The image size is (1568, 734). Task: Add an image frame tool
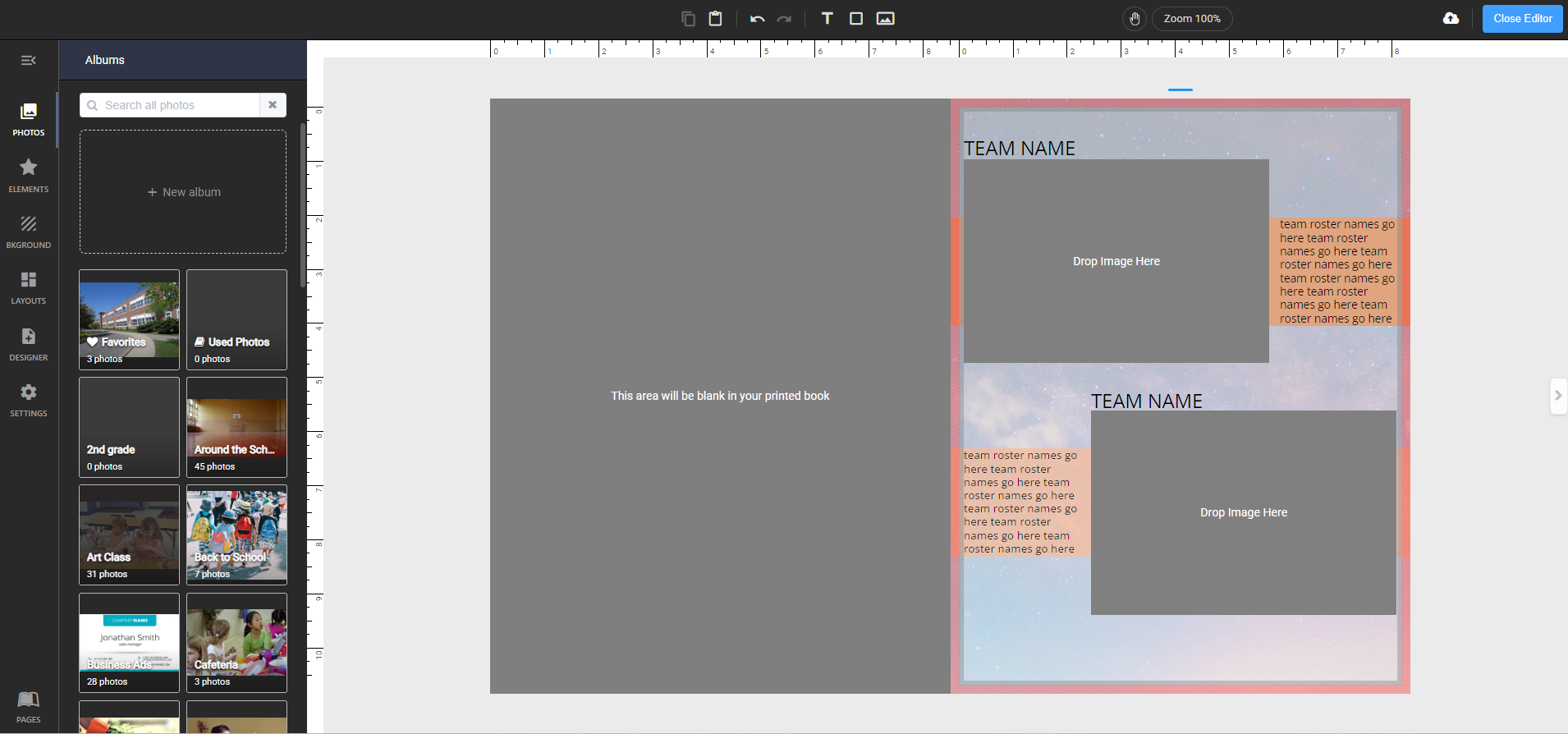[x=885, y=19]
